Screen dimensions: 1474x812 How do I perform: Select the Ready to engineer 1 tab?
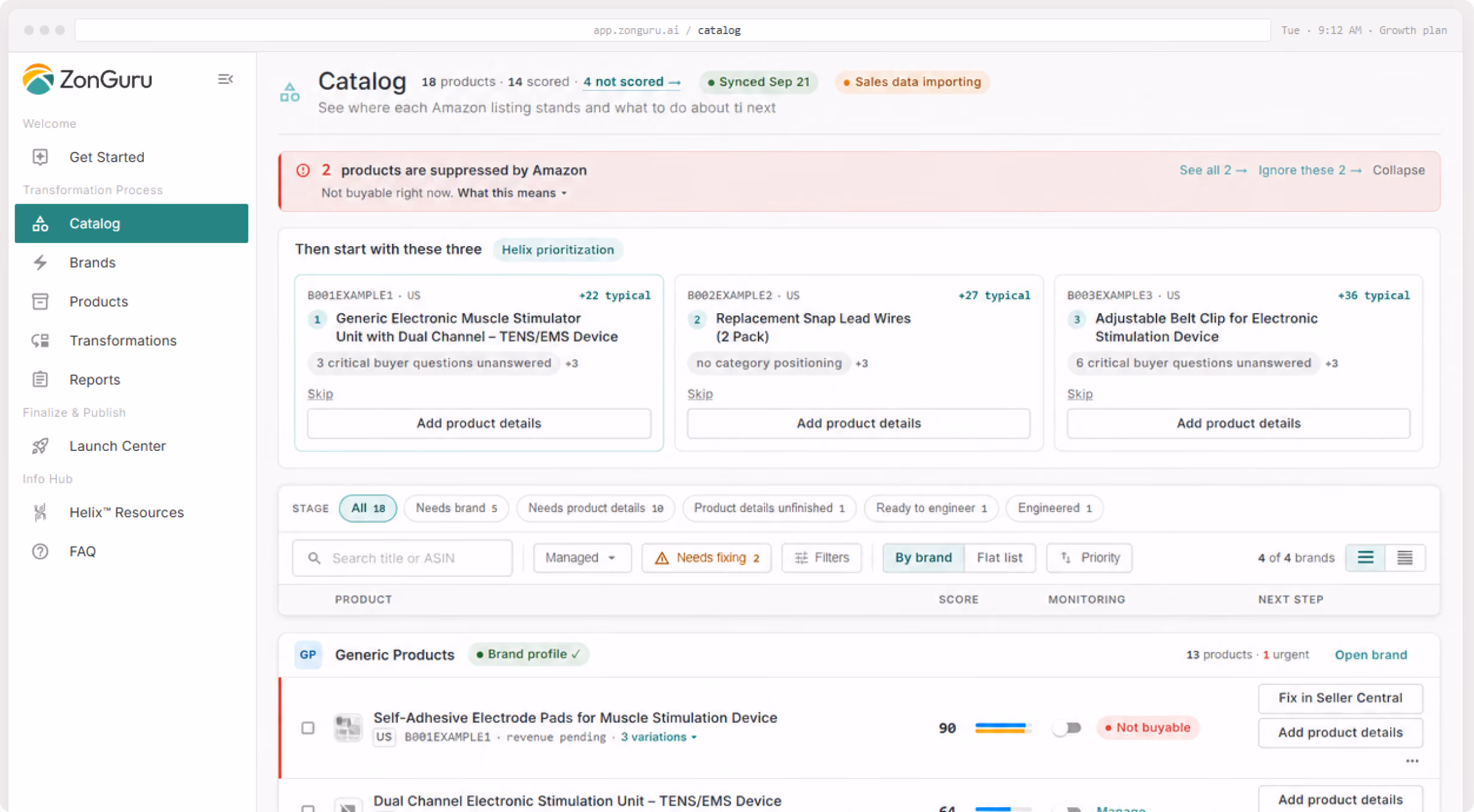point(931,508)
